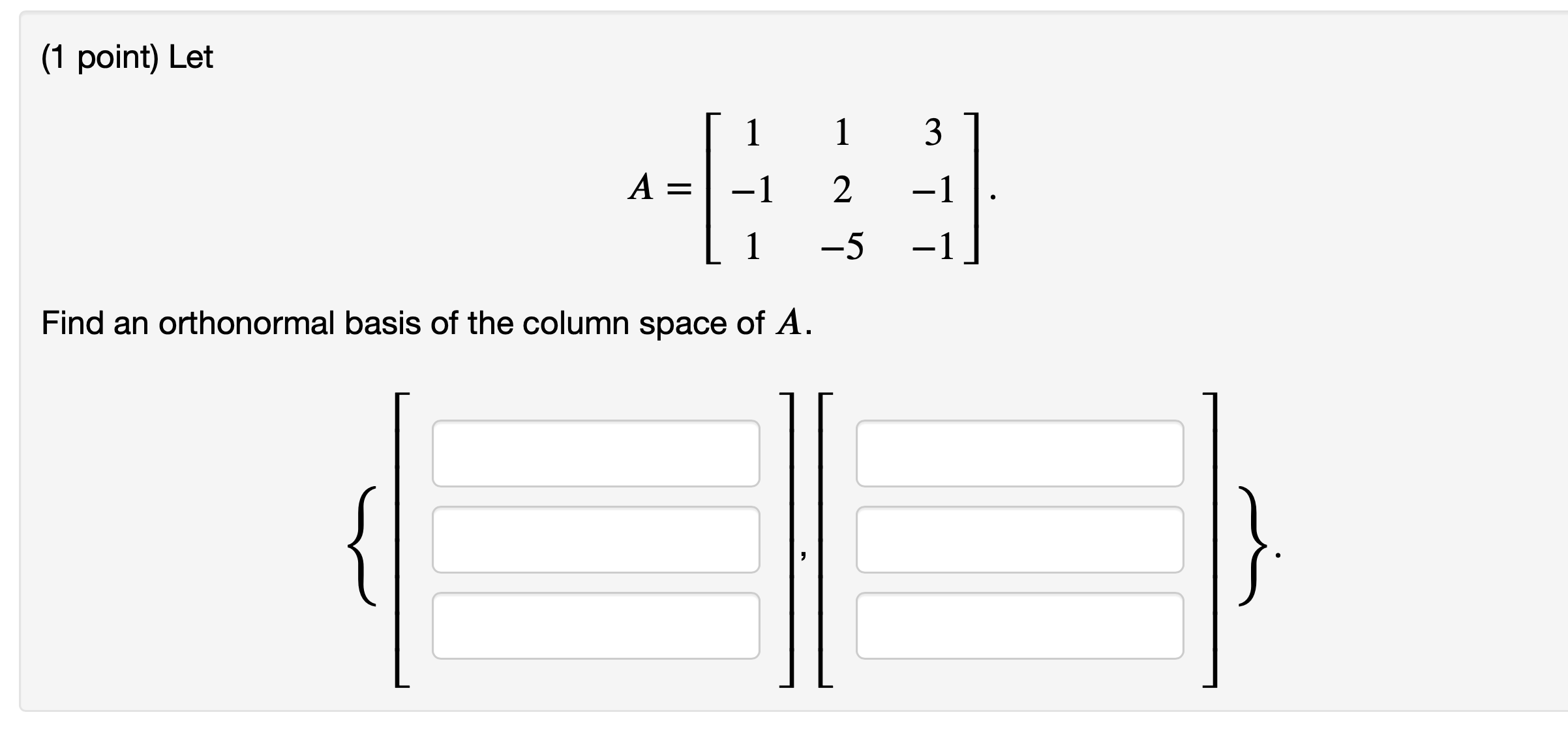
Task: Click the top input box of the first basis vector
Action: click(597, 454)
